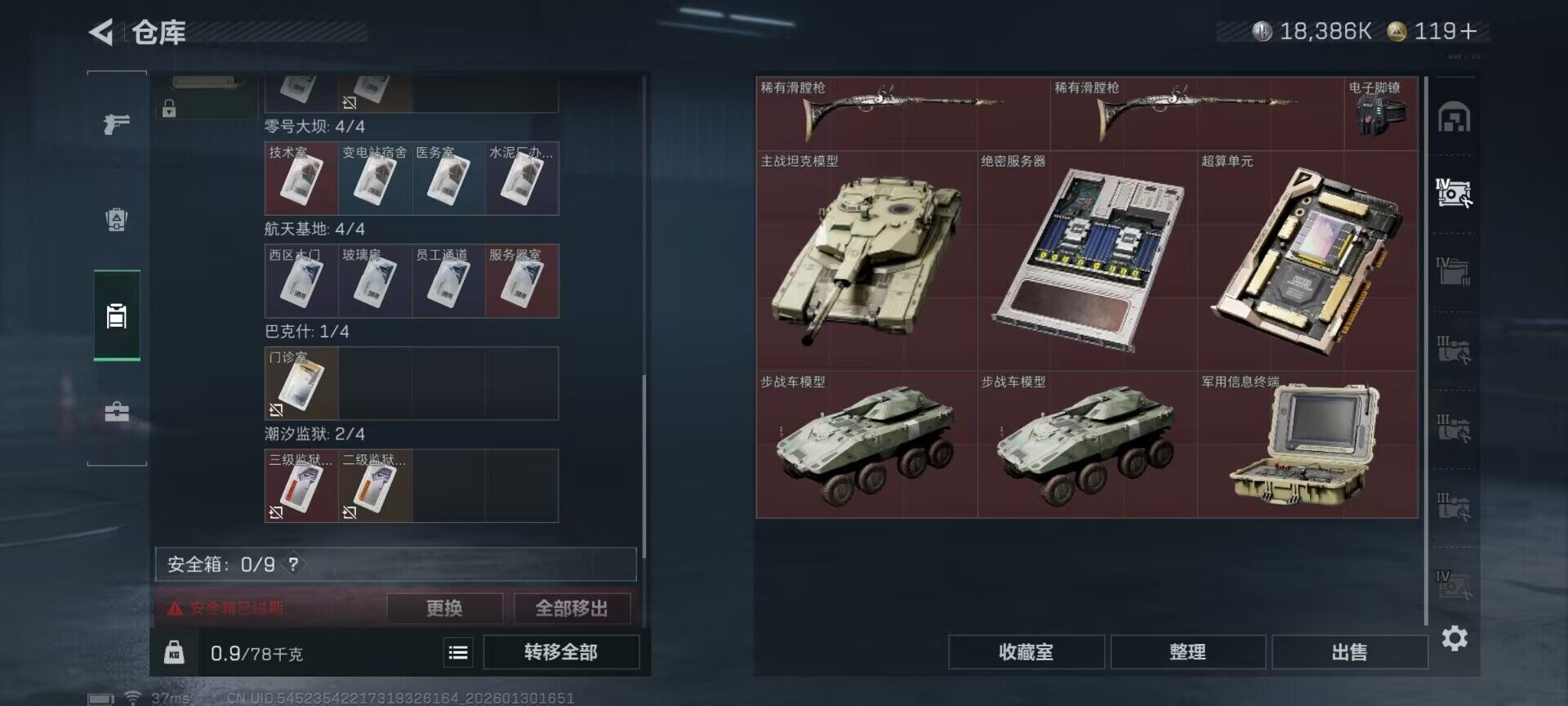Go back using the 仓库 arrow
This screenshot has height=706, width=1568.
coord(101,33)
